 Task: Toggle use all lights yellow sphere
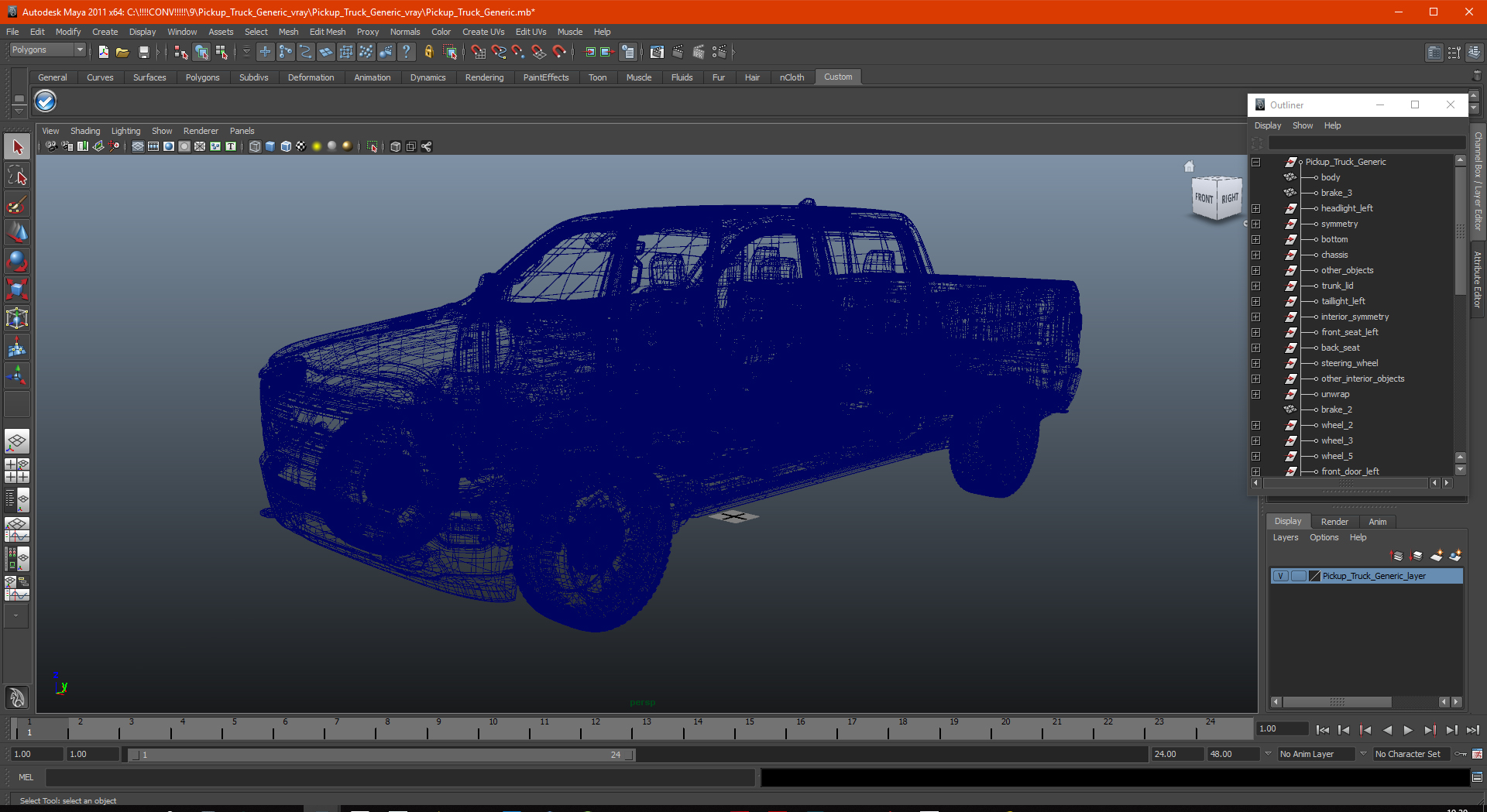(317, 146)
